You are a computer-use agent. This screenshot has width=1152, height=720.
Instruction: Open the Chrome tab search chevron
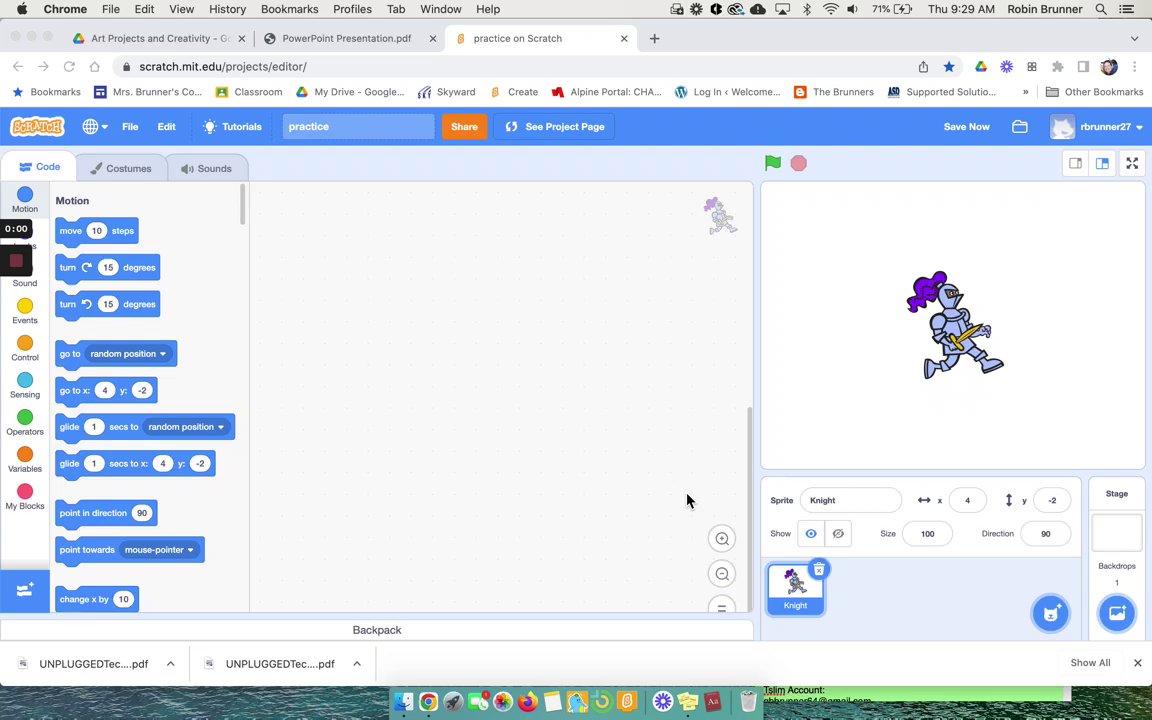click(1134, 38)
